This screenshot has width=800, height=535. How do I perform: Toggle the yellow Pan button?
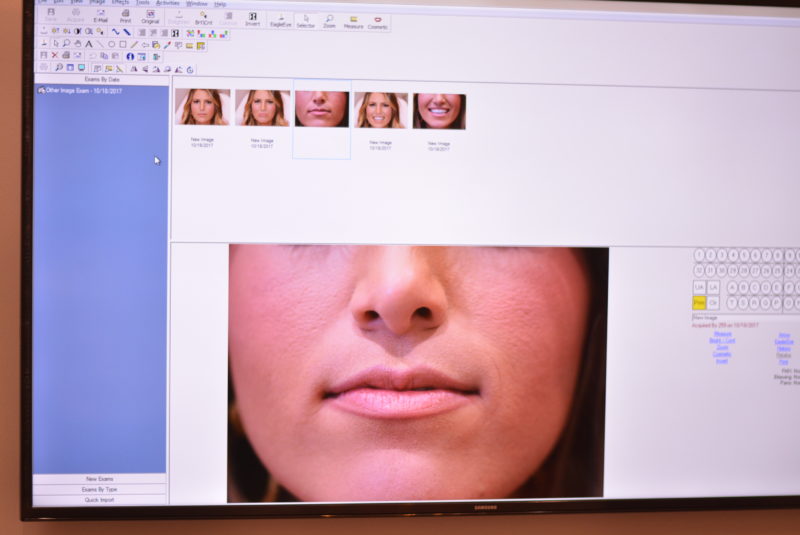point(699,302)
